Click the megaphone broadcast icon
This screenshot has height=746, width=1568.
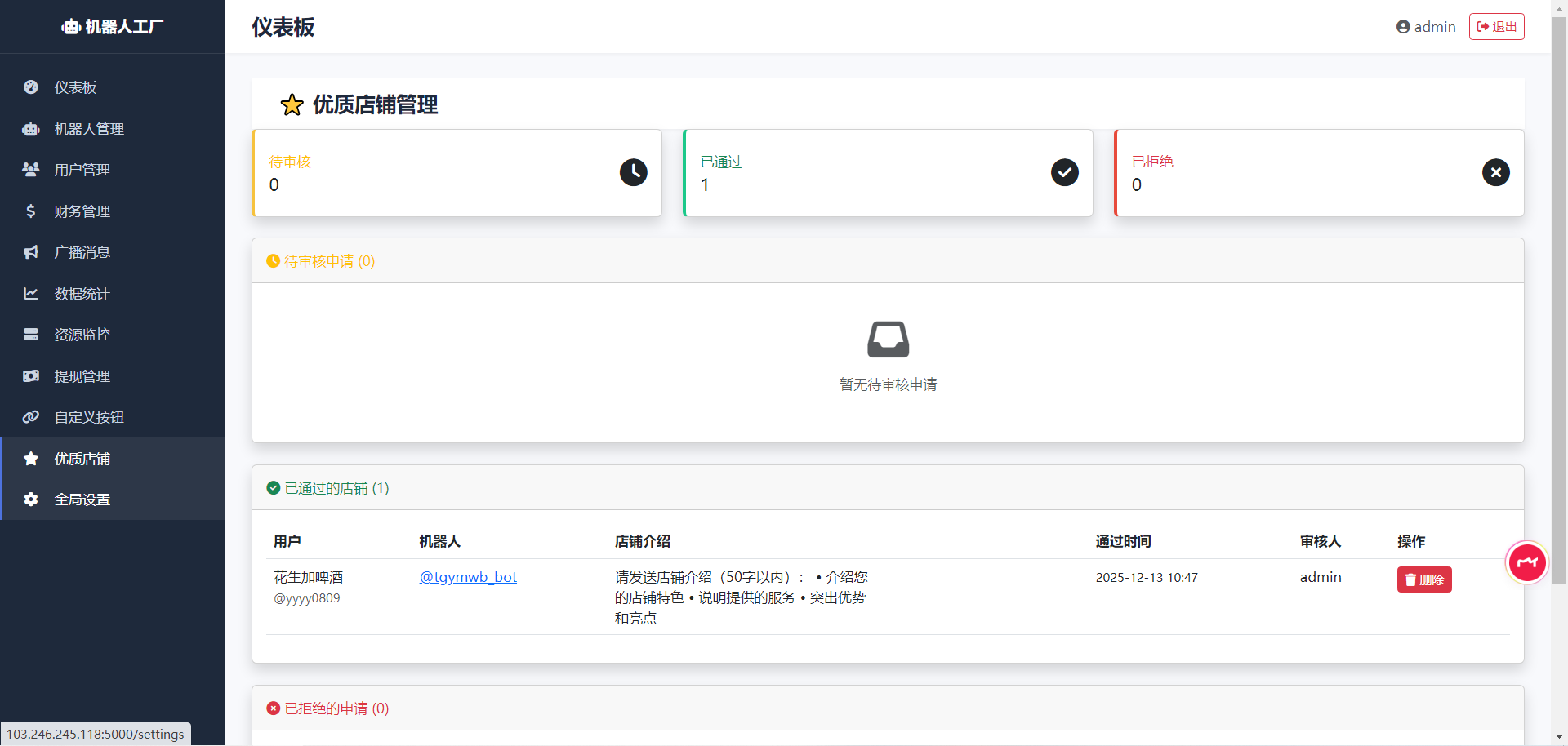(x=31, y=252)
